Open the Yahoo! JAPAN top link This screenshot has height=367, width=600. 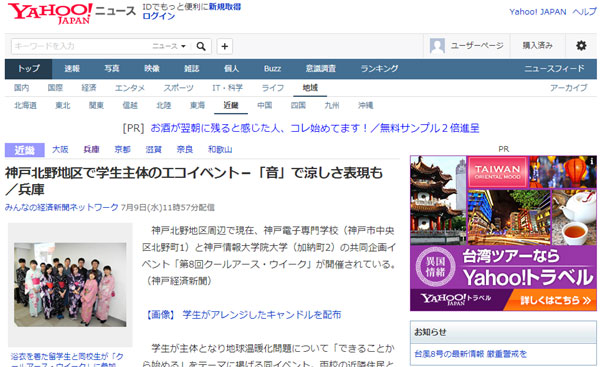tap(538, 12)
